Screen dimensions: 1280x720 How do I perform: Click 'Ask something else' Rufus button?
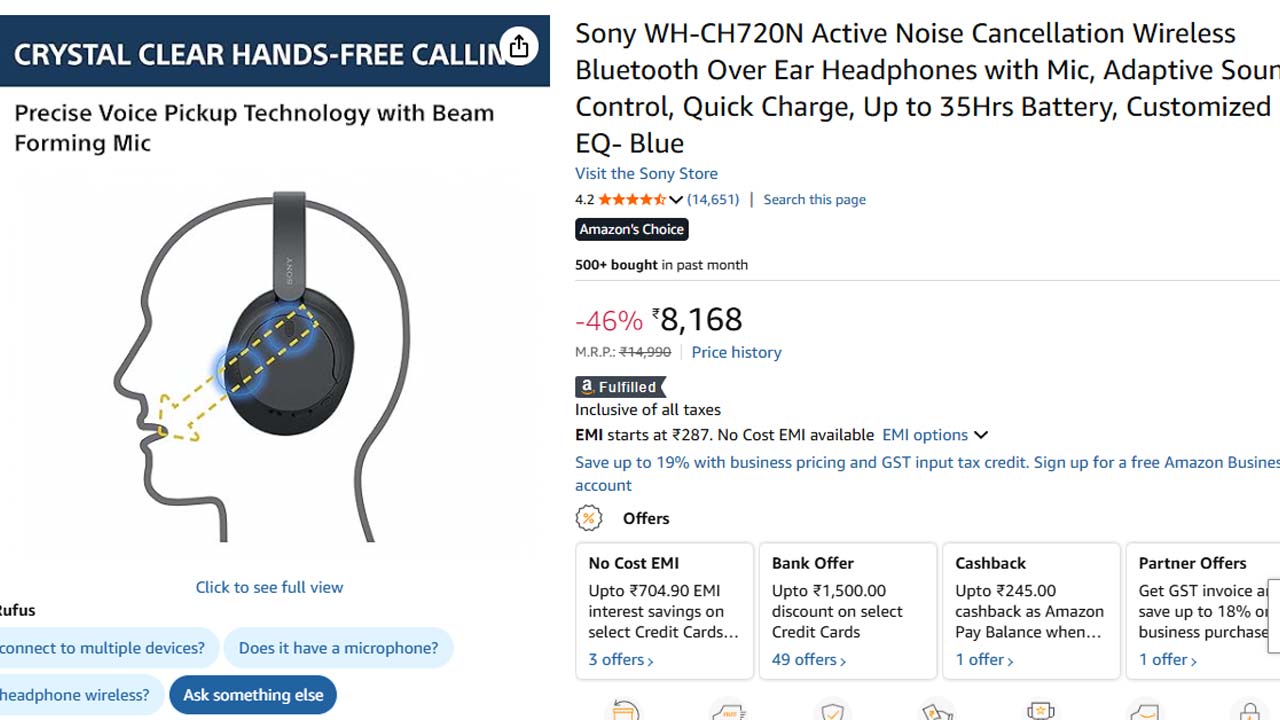pos(253,695)
